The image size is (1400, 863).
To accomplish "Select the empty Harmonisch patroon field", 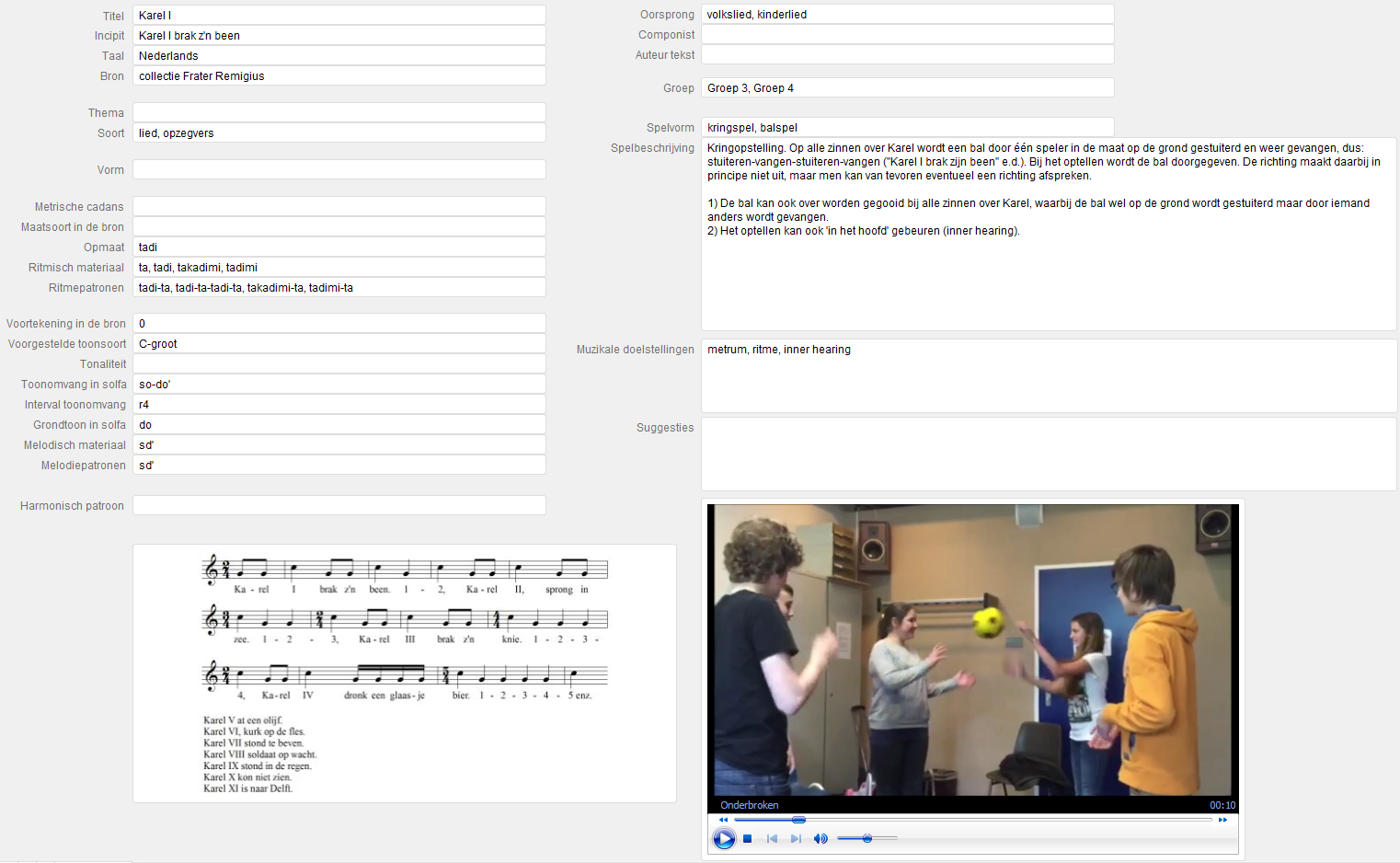I will [339, 506].
